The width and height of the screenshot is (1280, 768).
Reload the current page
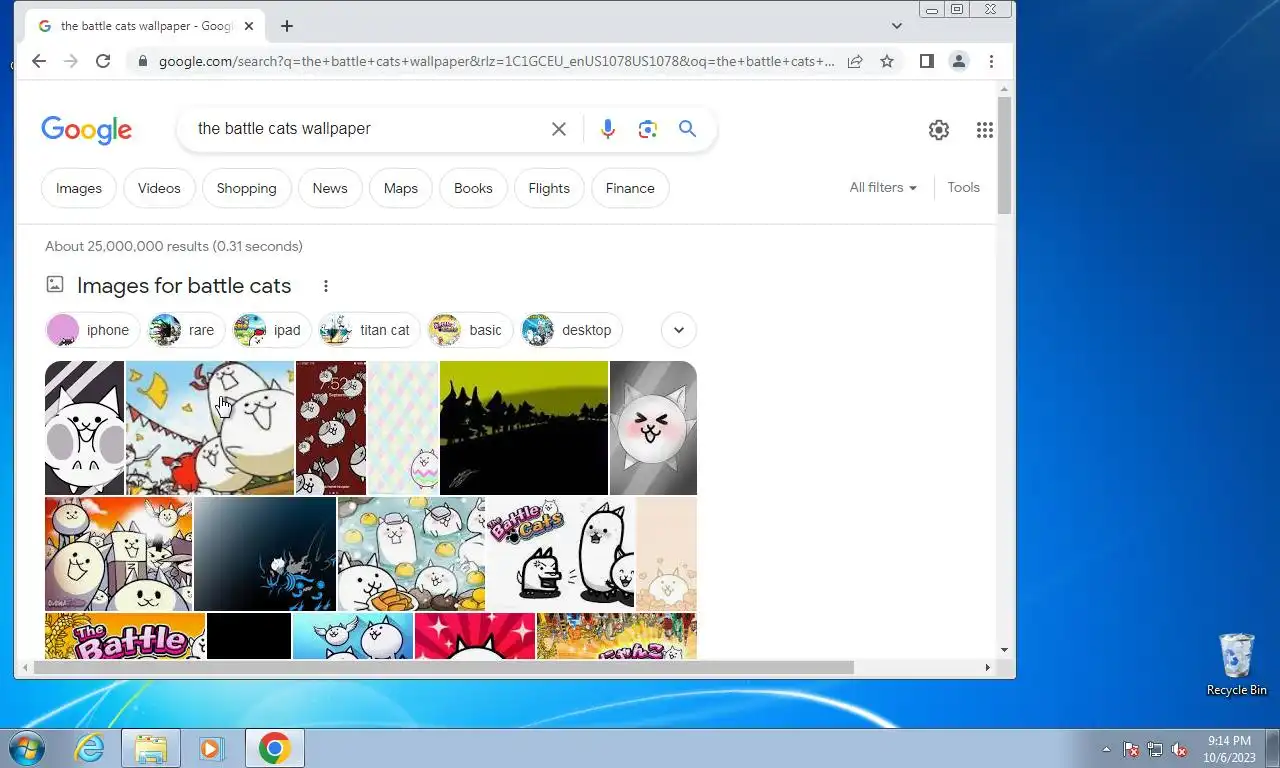pyautogui.click(x=102, y=61)
